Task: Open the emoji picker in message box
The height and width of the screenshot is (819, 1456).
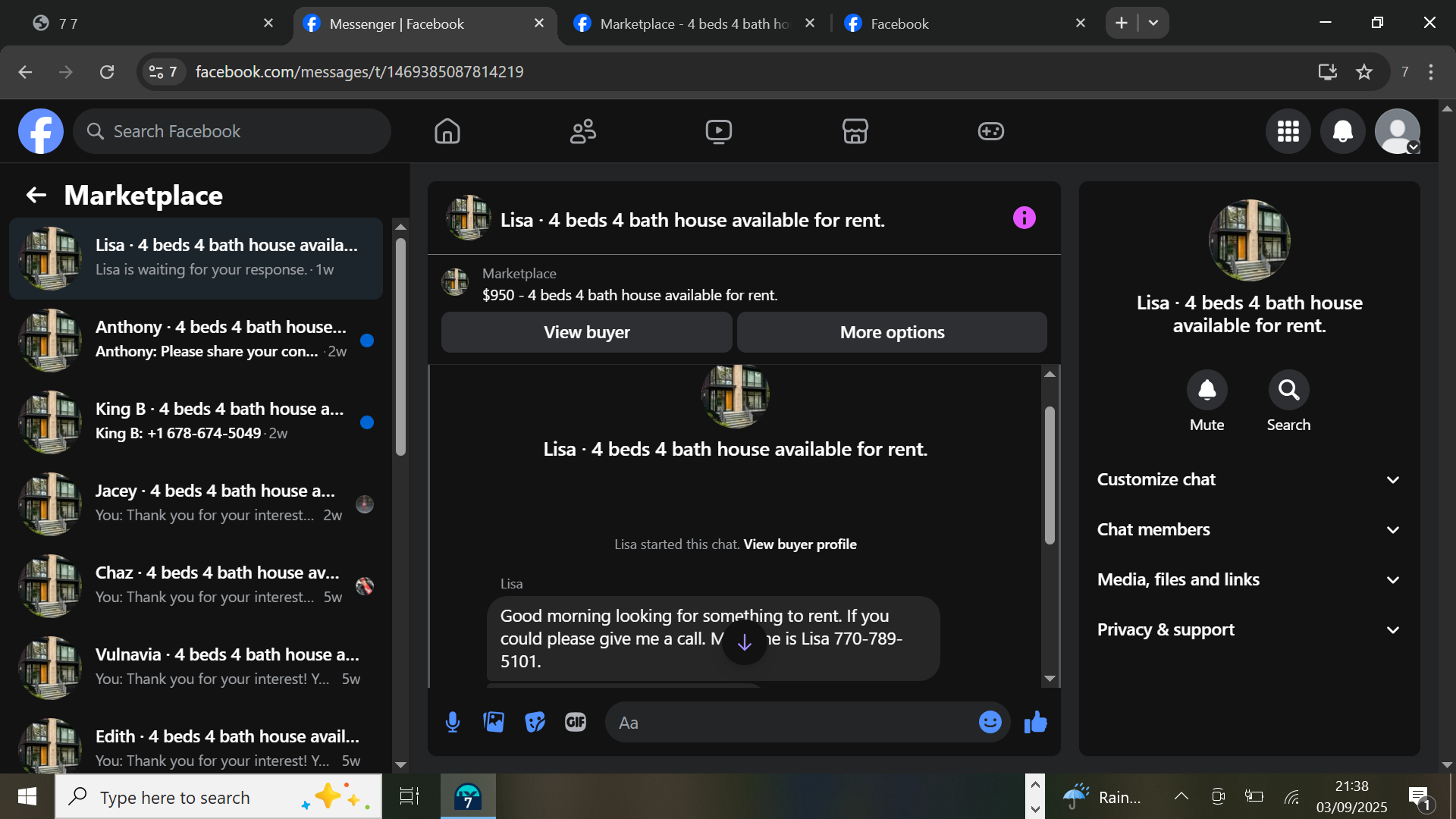Action: (x=990, y=722)
